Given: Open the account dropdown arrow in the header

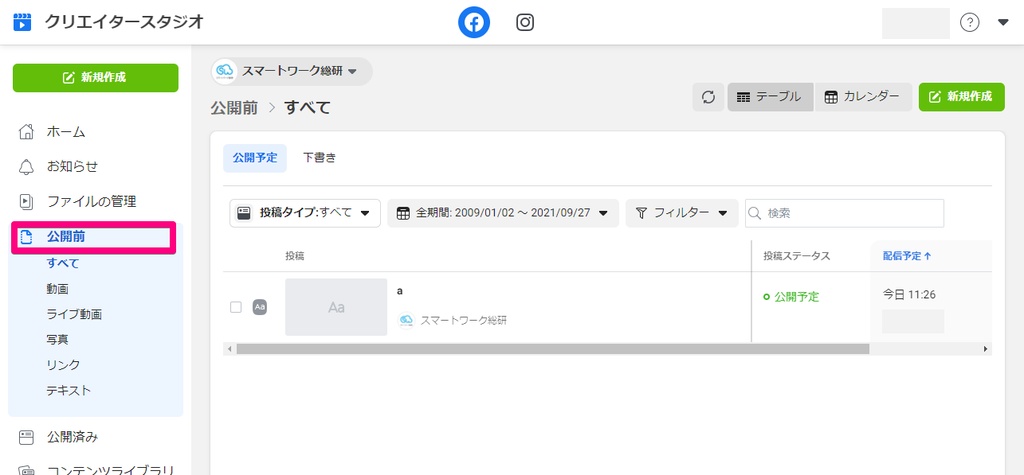Looking at the screenshot, I should (x=1004, y=23).
